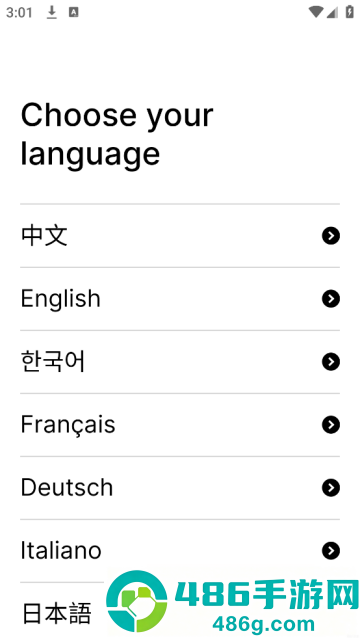Tap the arrow icon beside 한국어
The width and height of the screenshot is (360, 639).
click(x=331, y=362)
